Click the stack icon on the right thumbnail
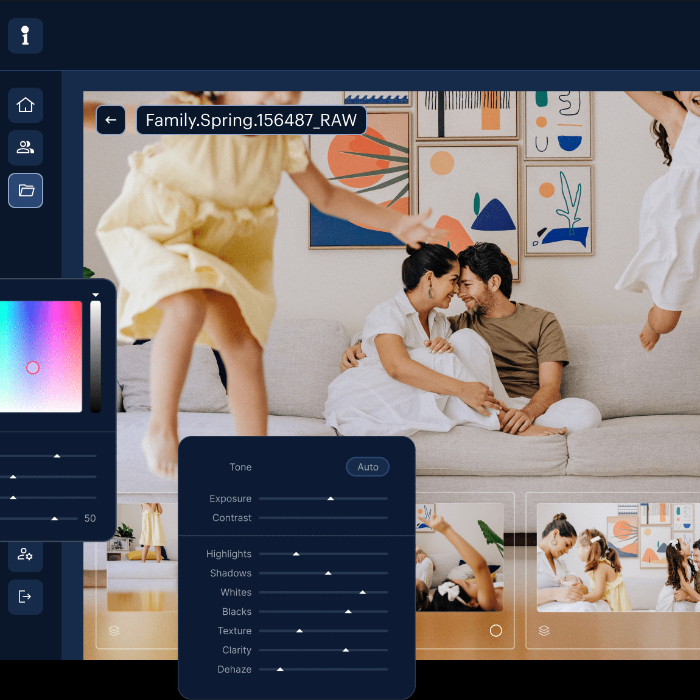Viewport: 700px width, 700px height. click(x=544, y=631)
